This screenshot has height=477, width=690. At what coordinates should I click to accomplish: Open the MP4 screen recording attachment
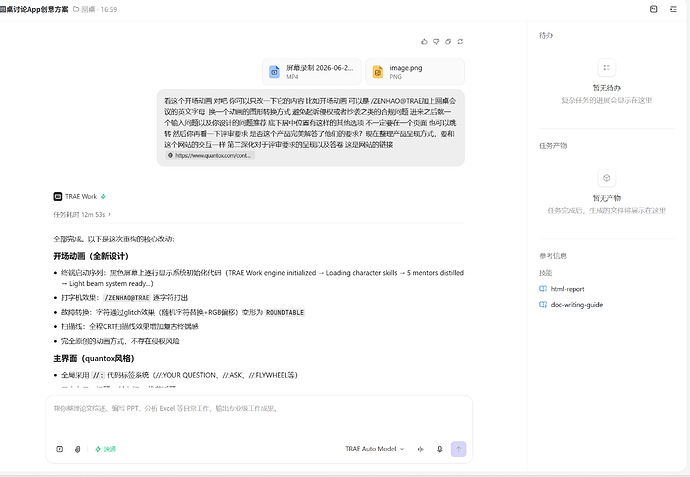312,72
